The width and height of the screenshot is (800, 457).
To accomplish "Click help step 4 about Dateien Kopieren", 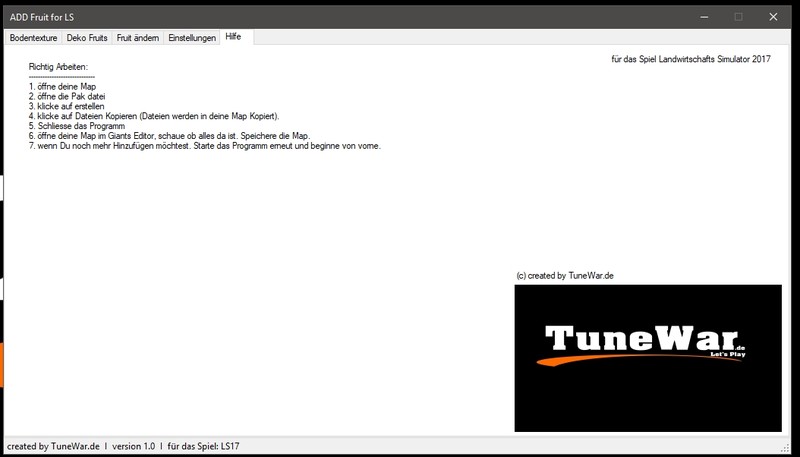I will 146,116.
